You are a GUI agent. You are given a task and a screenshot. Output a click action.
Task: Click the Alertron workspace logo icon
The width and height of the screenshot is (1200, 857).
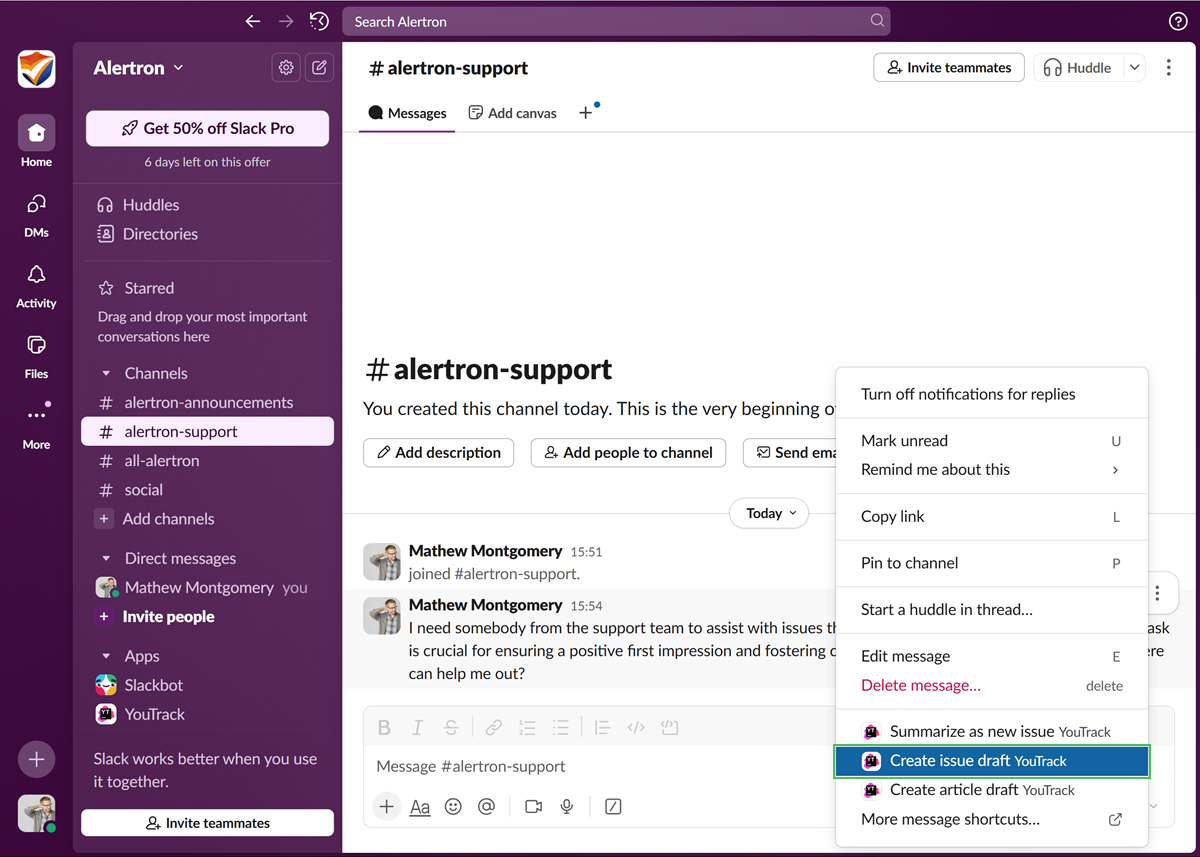point(36,69)
